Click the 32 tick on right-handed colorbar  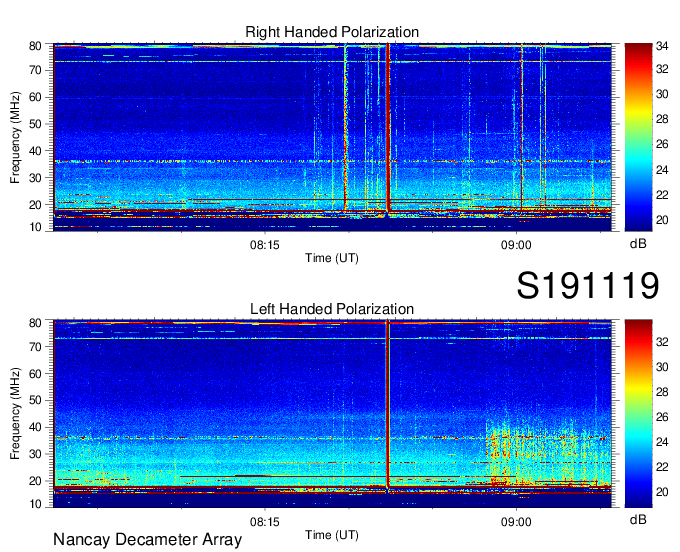coord(662,69)
